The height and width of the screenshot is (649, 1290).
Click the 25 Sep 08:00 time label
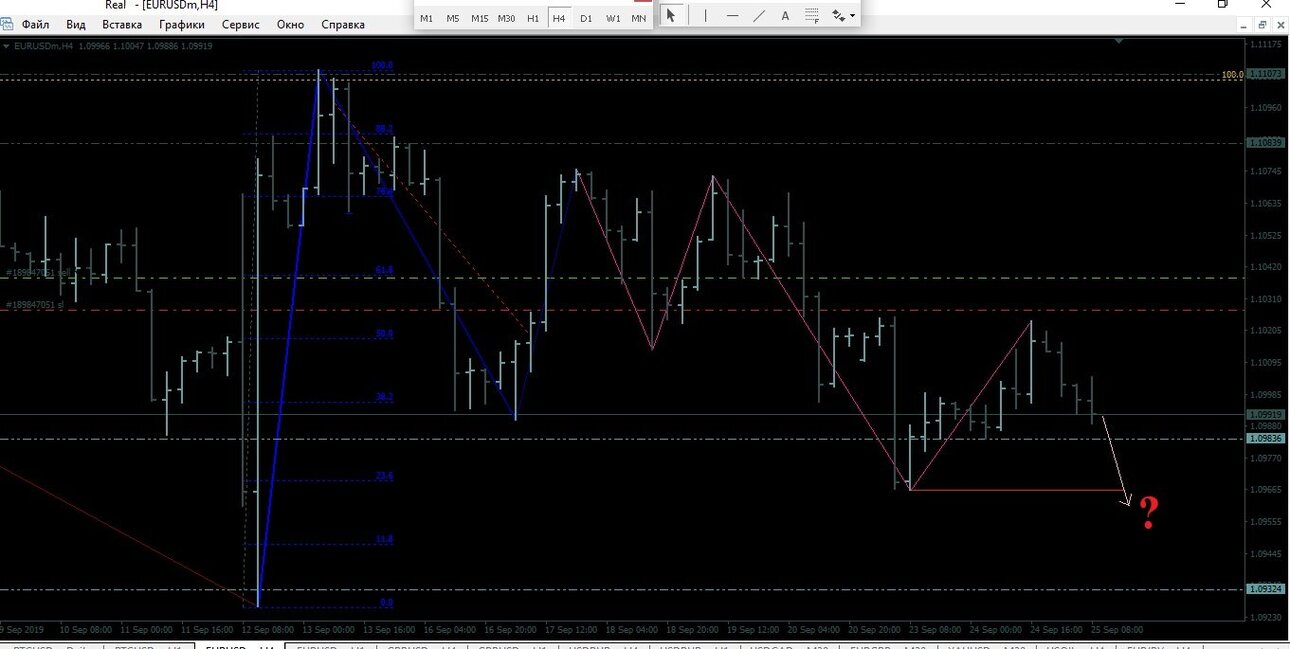click(1116, 630)
